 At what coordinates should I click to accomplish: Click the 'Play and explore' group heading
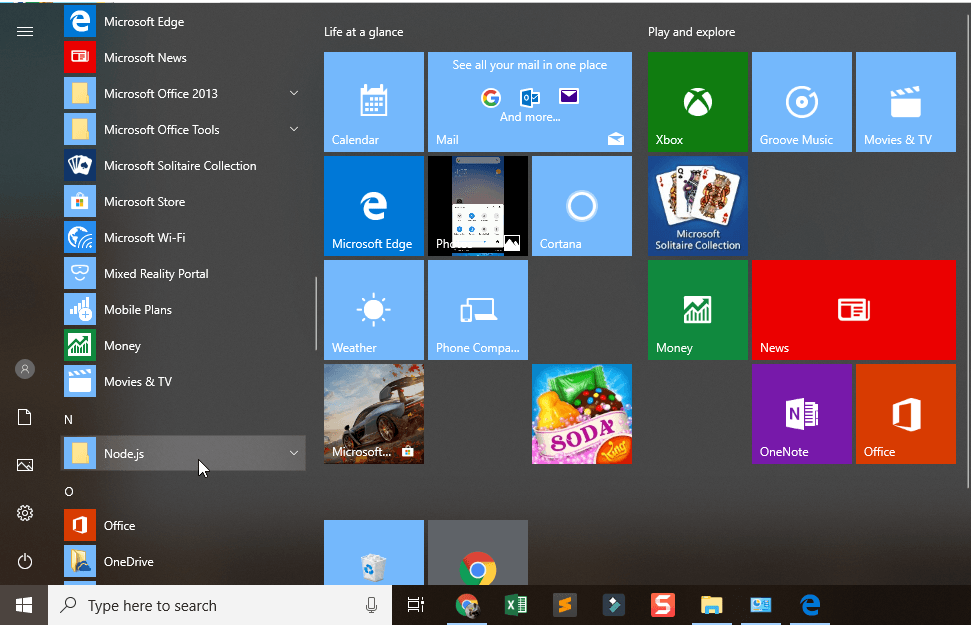(x=692, y=32)
